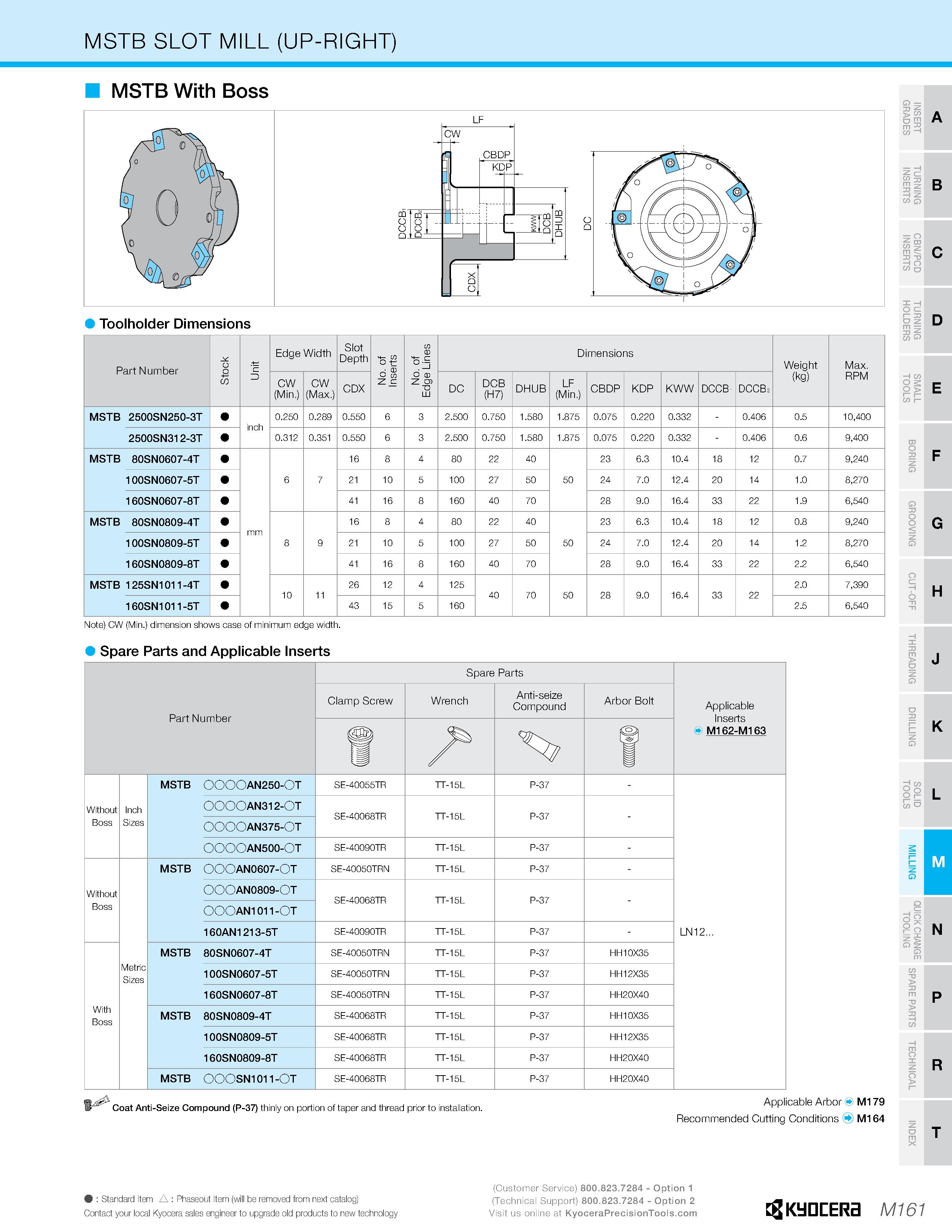Click arrow icon before M179

point(849,1102)
